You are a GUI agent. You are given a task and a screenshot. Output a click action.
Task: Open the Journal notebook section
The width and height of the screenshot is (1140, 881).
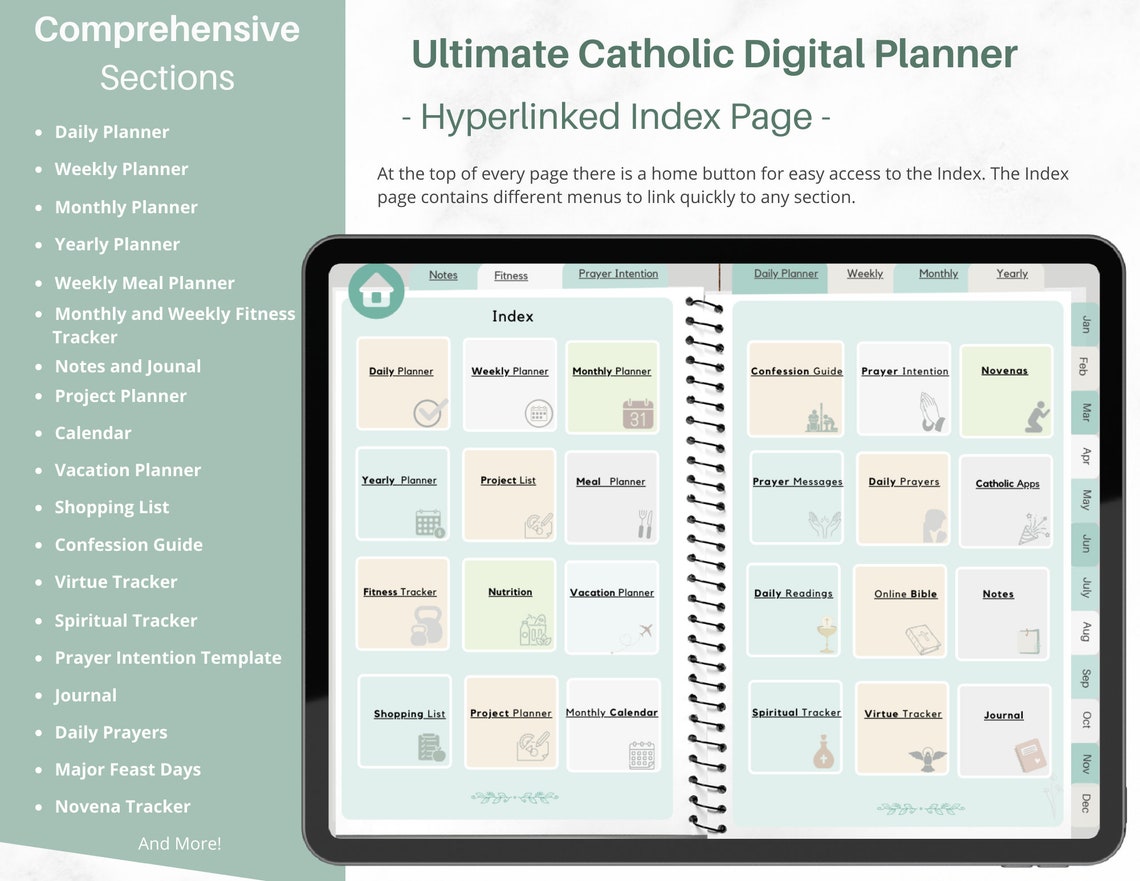1004,728
